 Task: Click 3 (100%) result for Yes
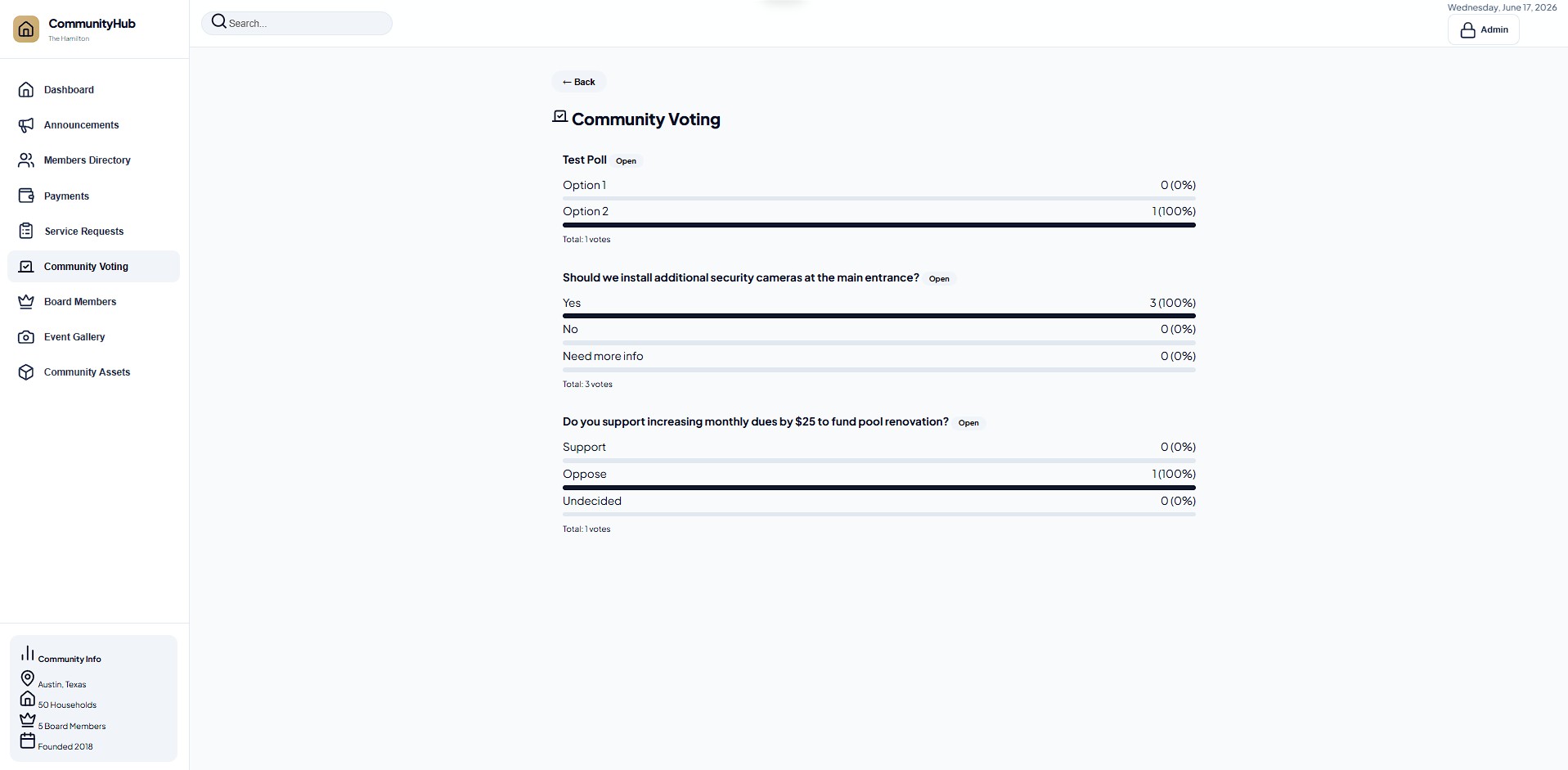click(x=1172, y=304)
